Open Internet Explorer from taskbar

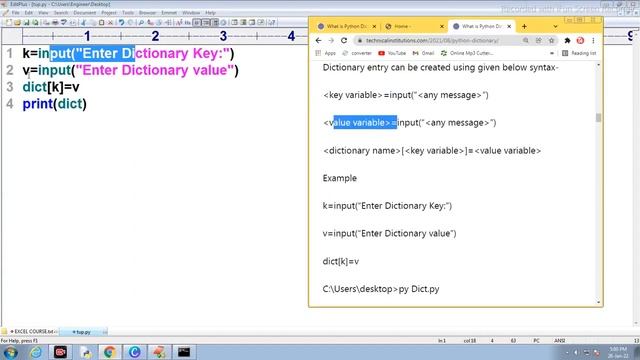[x=36, y=352]
